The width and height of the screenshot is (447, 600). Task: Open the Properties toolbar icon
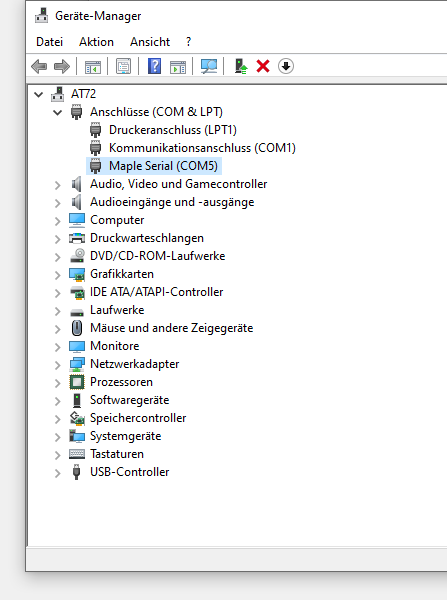[123, 67]
